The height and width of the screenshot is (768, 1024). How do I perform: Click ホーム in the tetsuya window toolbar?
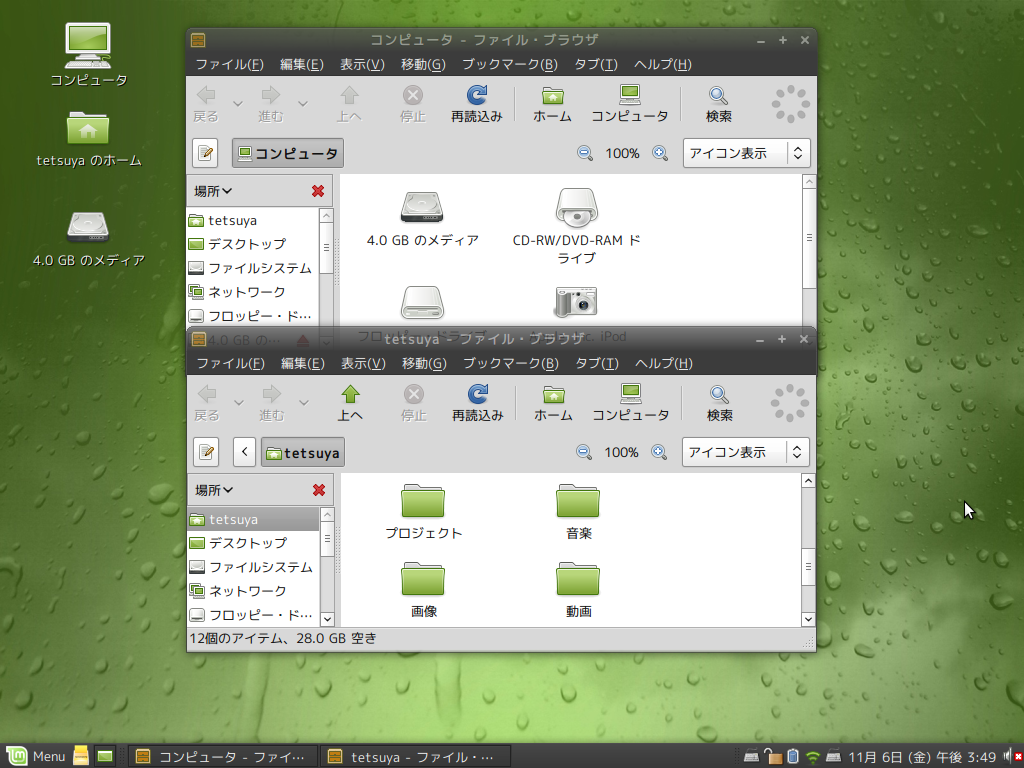coord(553,403)
